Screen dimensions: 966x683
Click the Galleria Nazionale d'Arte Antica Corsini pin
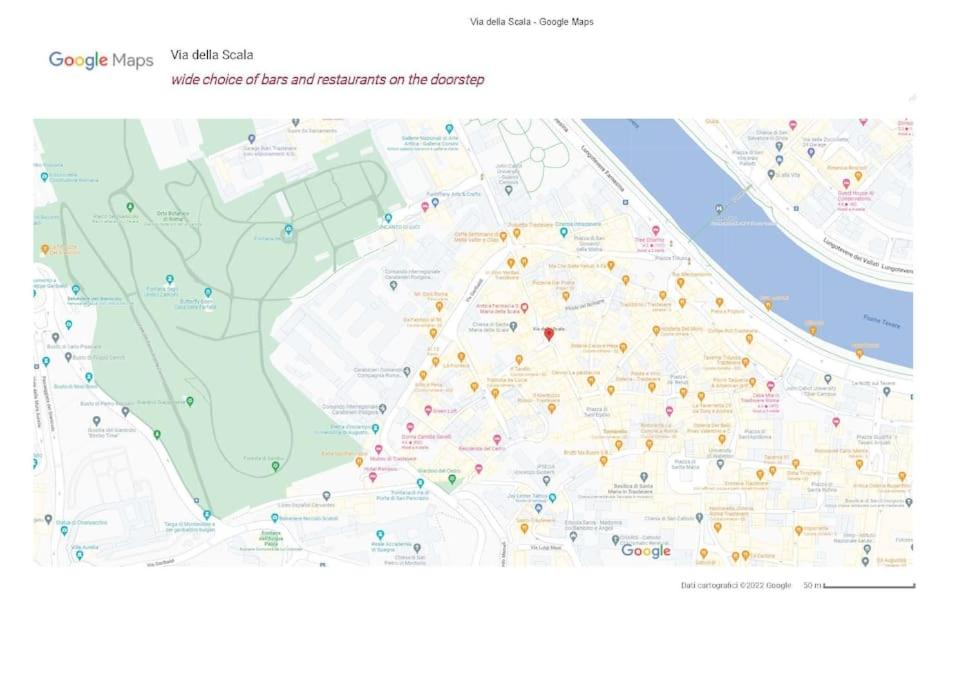[449, 129]
